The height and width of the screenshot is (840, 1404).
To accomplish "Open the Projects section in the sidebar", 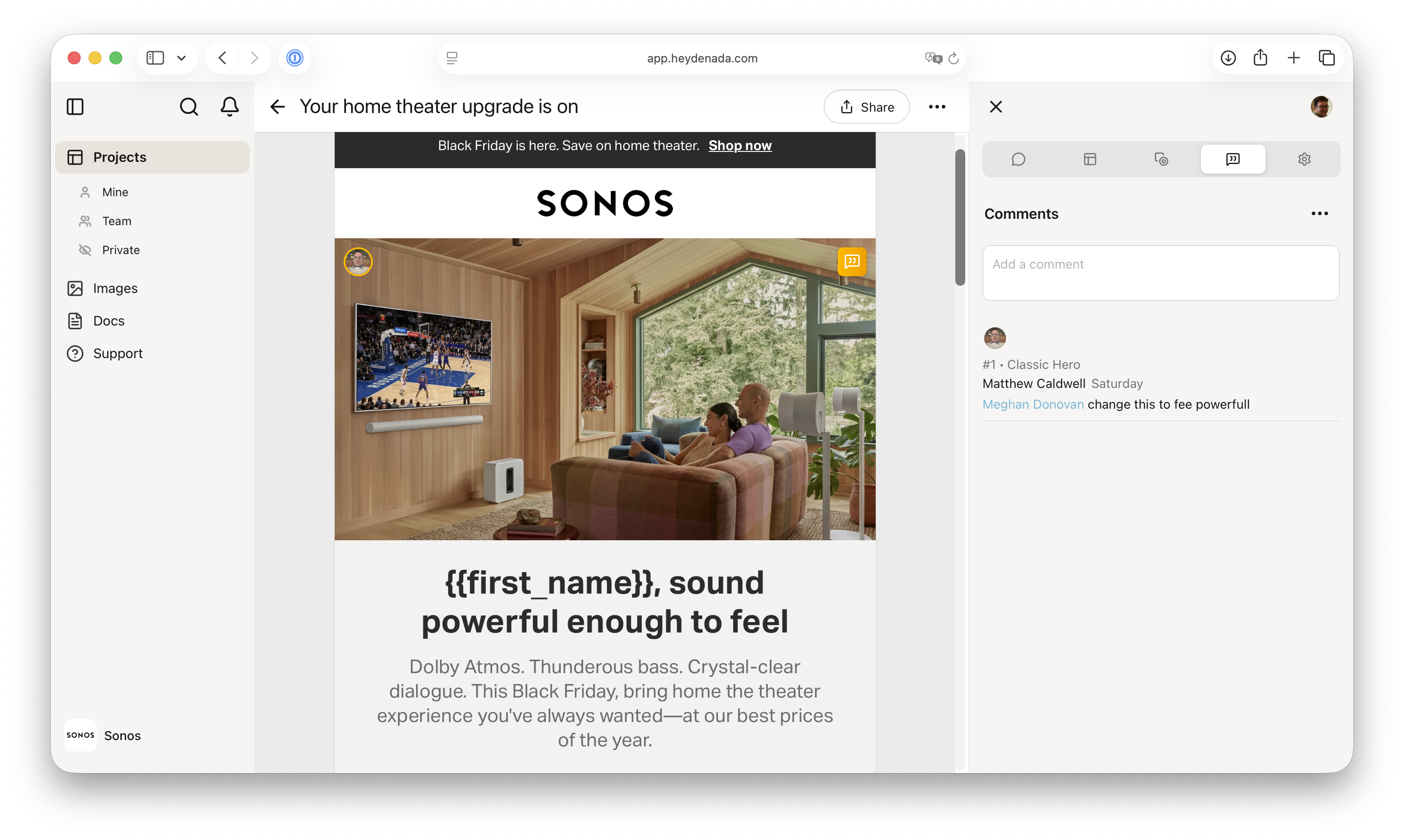I will click(119, 157).
